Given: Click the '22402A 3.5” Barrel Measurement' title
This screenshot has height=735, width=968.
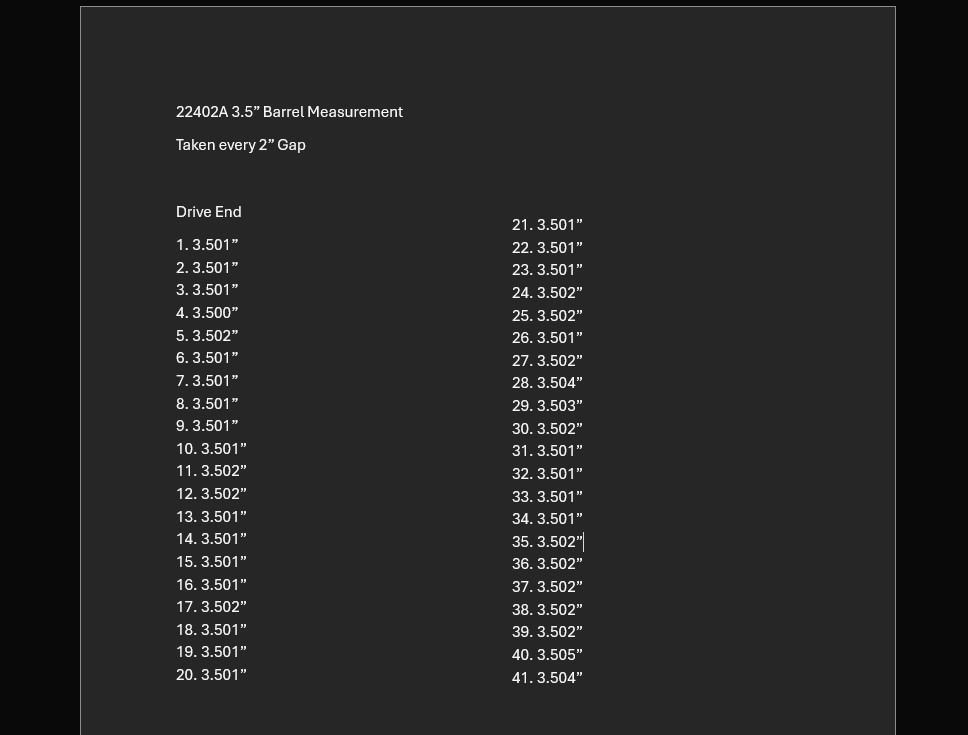Looking at the screenshot, I should tap(289, 112).
